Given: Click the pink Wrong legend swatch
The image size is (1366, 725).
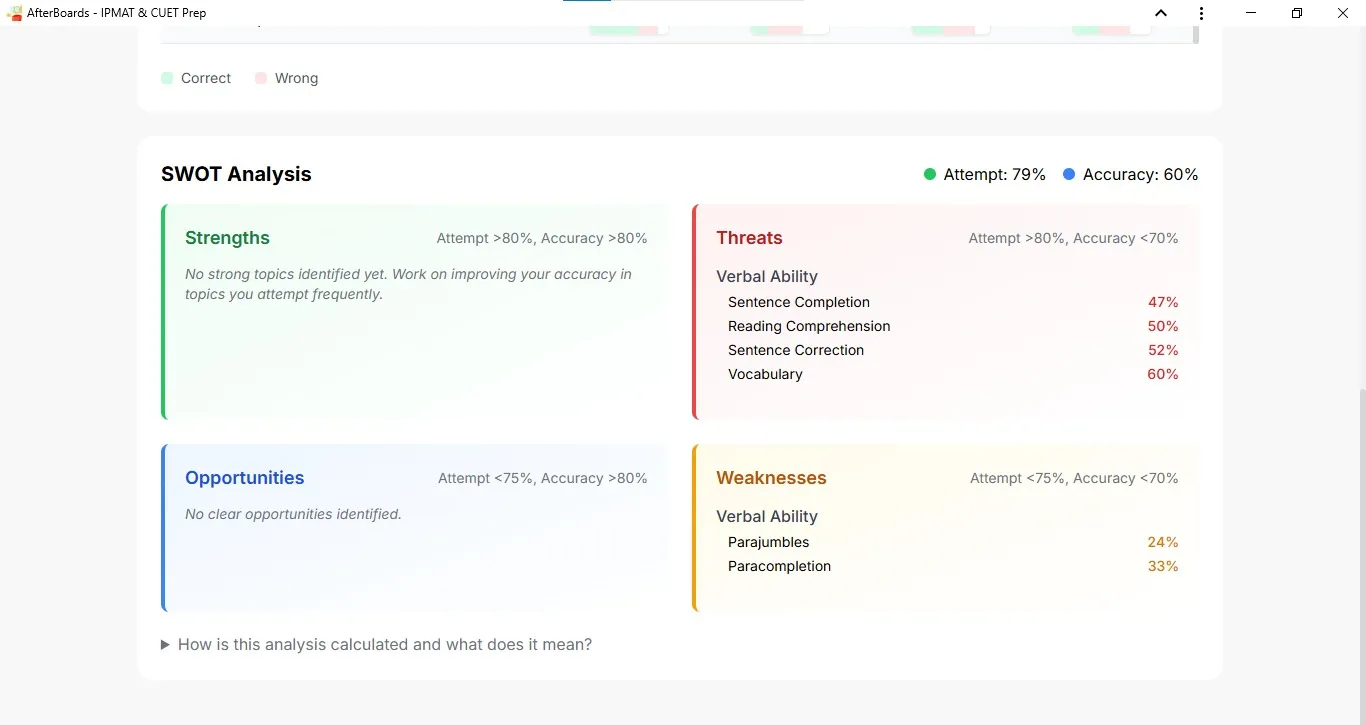Looking at the screenshot, I should coord(261,78).
